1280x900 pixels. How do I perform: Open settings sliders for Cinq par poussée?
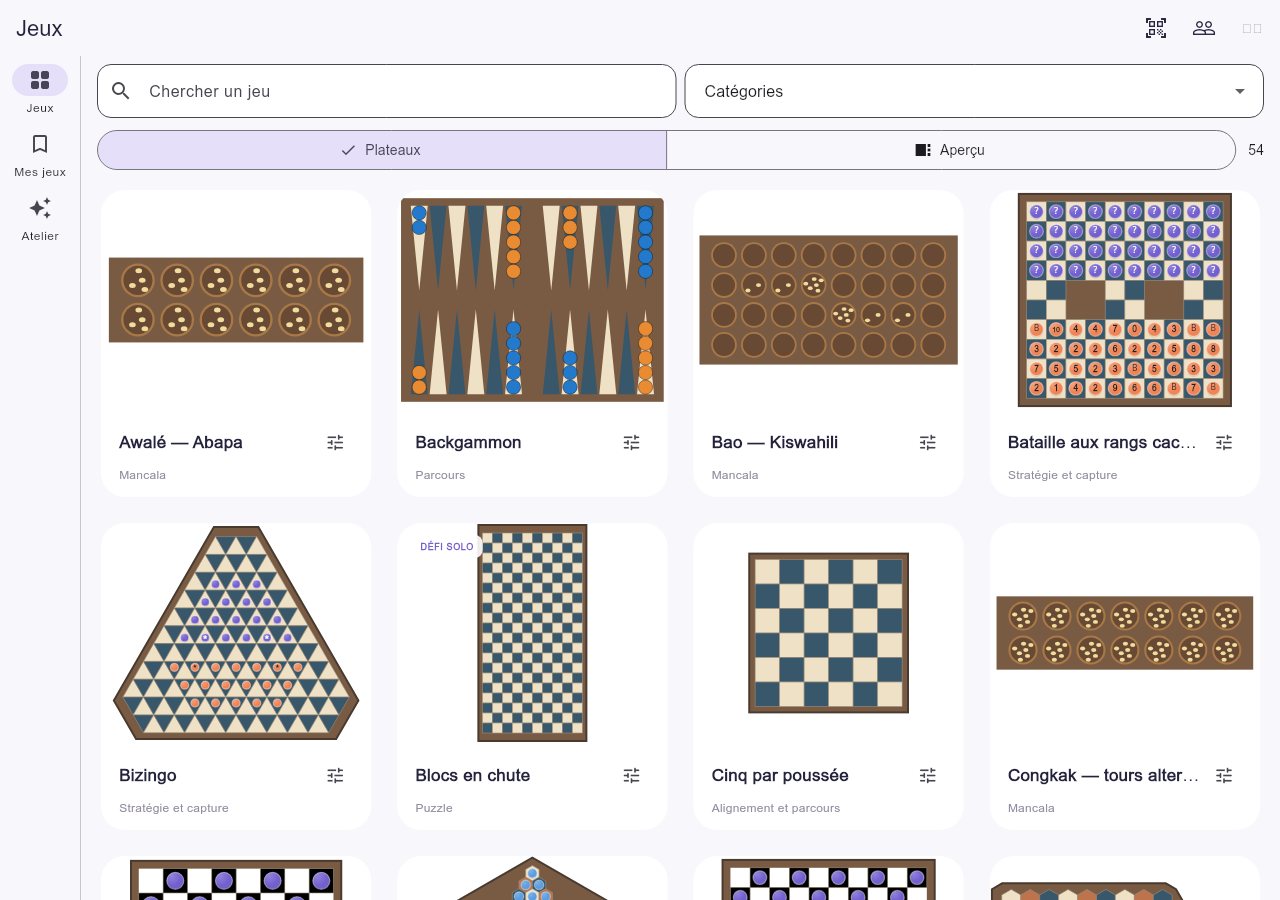[928, 775]
